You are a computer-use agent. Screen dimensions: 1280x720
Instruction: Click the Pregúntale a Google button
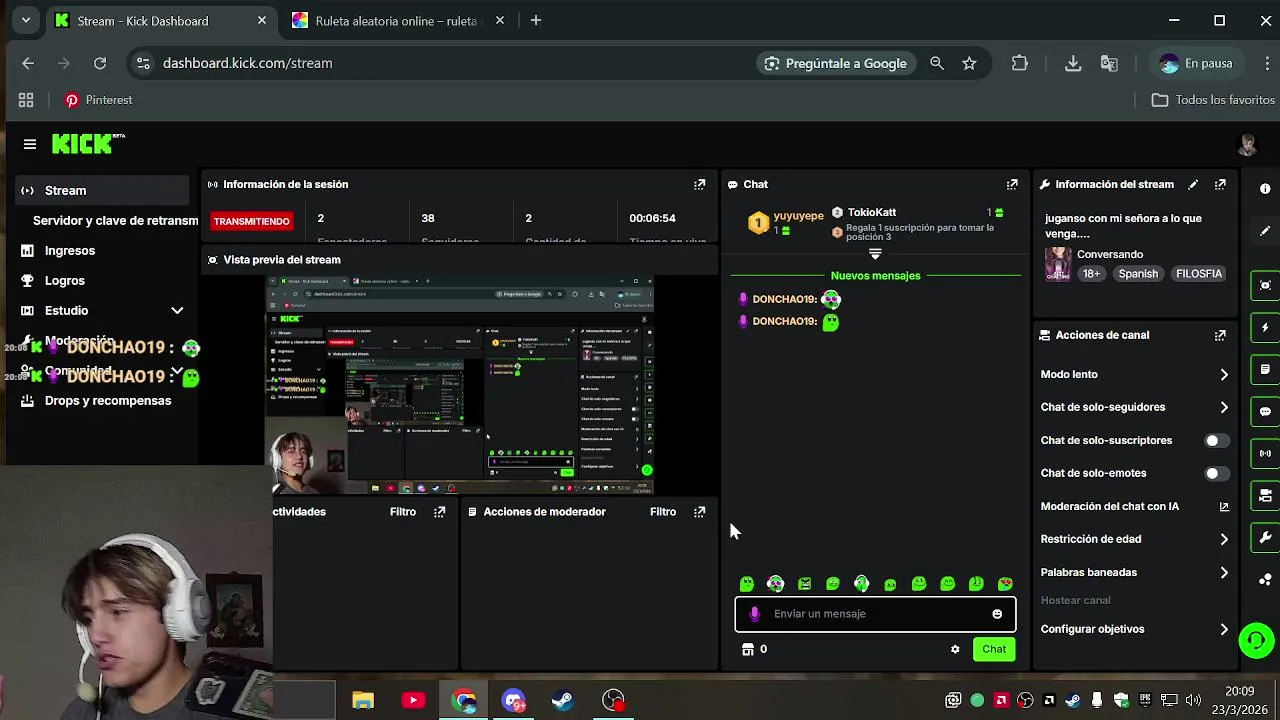835,63
